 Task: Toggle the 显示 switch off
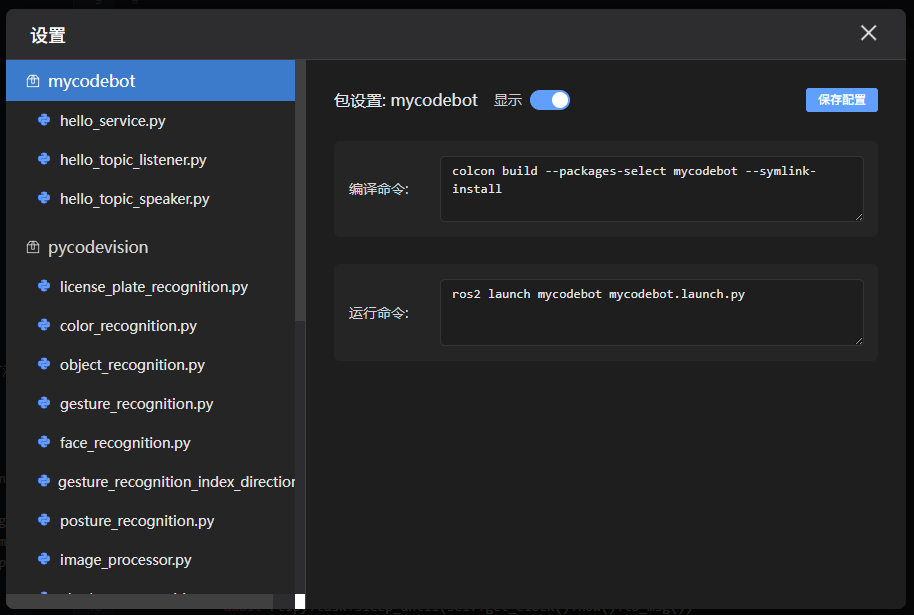coord(550,100)
